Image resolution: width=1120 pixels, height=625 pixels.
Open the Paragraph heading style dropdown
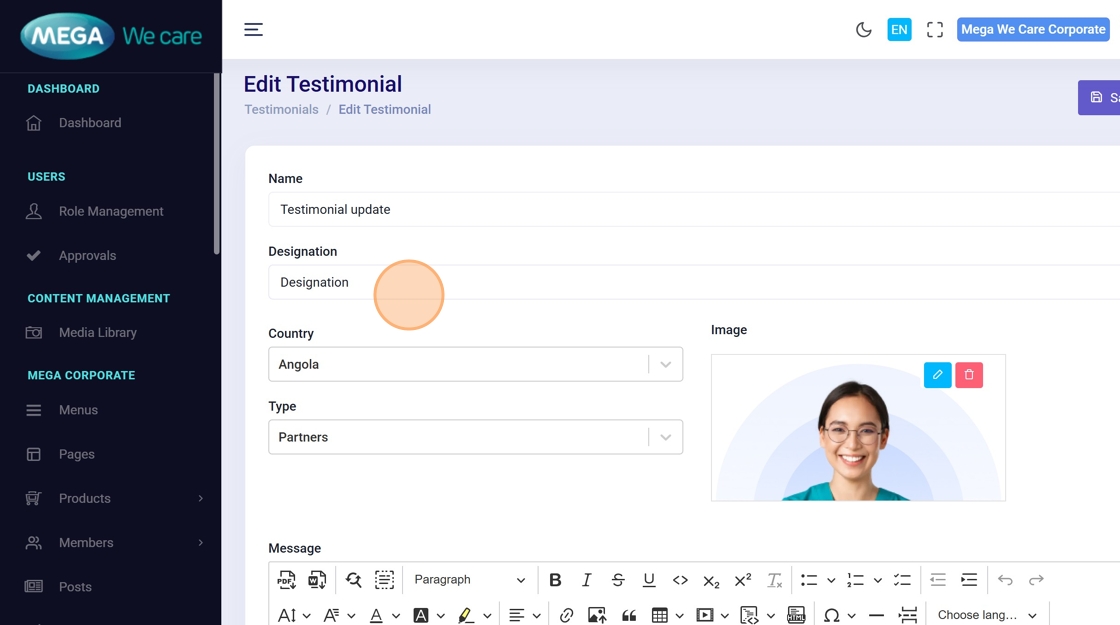coord(469,580)
